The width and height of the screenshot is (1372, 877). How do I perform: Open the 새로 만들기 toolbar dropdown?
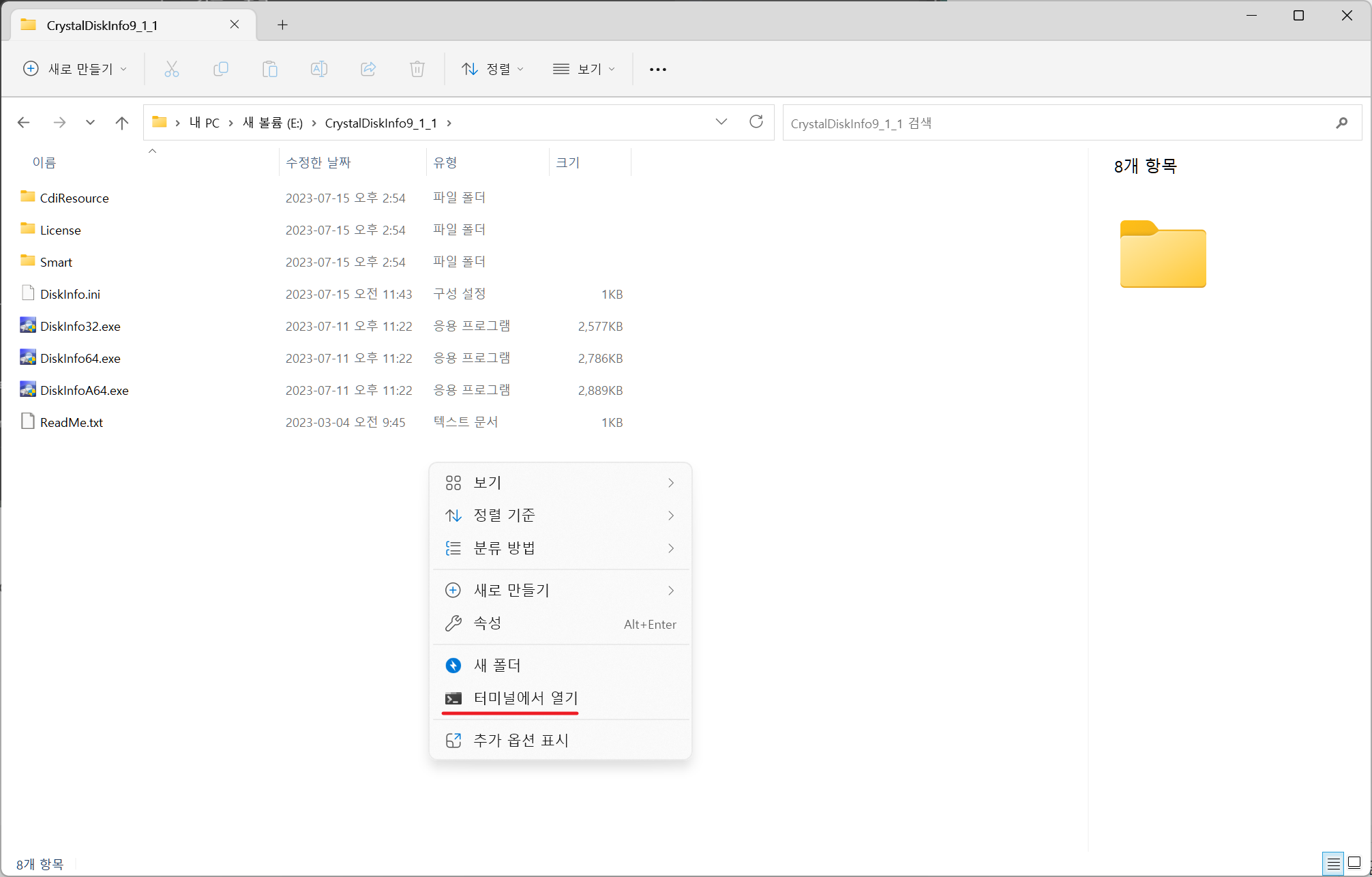(x=75, y=69)
